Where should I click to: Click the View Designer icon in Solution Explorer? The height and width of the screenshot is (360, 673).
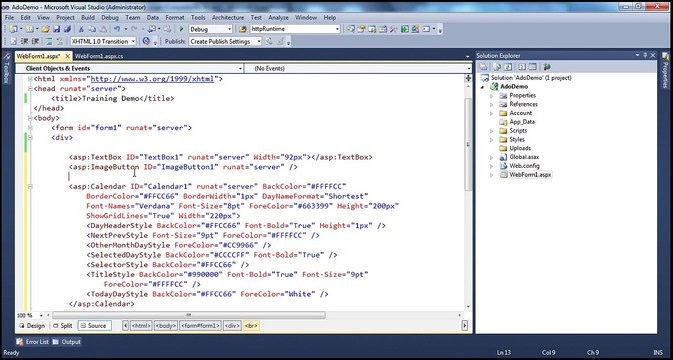click(533, 67)
